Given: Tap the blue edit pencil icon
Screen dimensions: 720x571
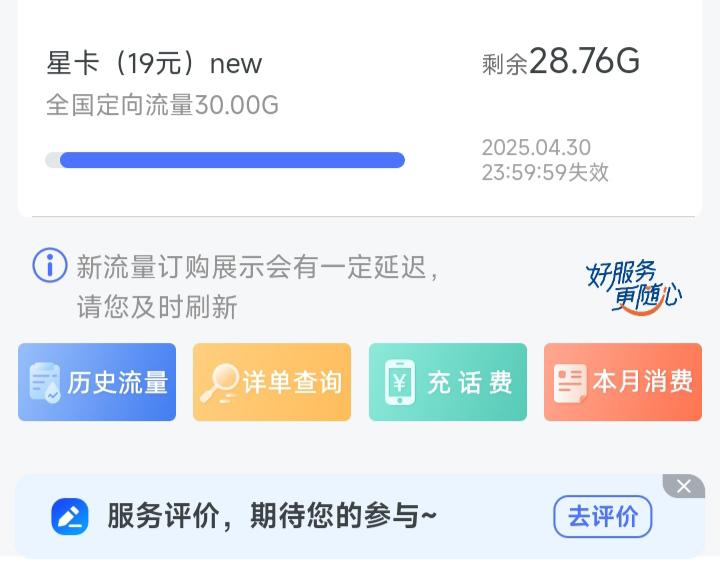Looking at the screenshot, I should point(70,516).
